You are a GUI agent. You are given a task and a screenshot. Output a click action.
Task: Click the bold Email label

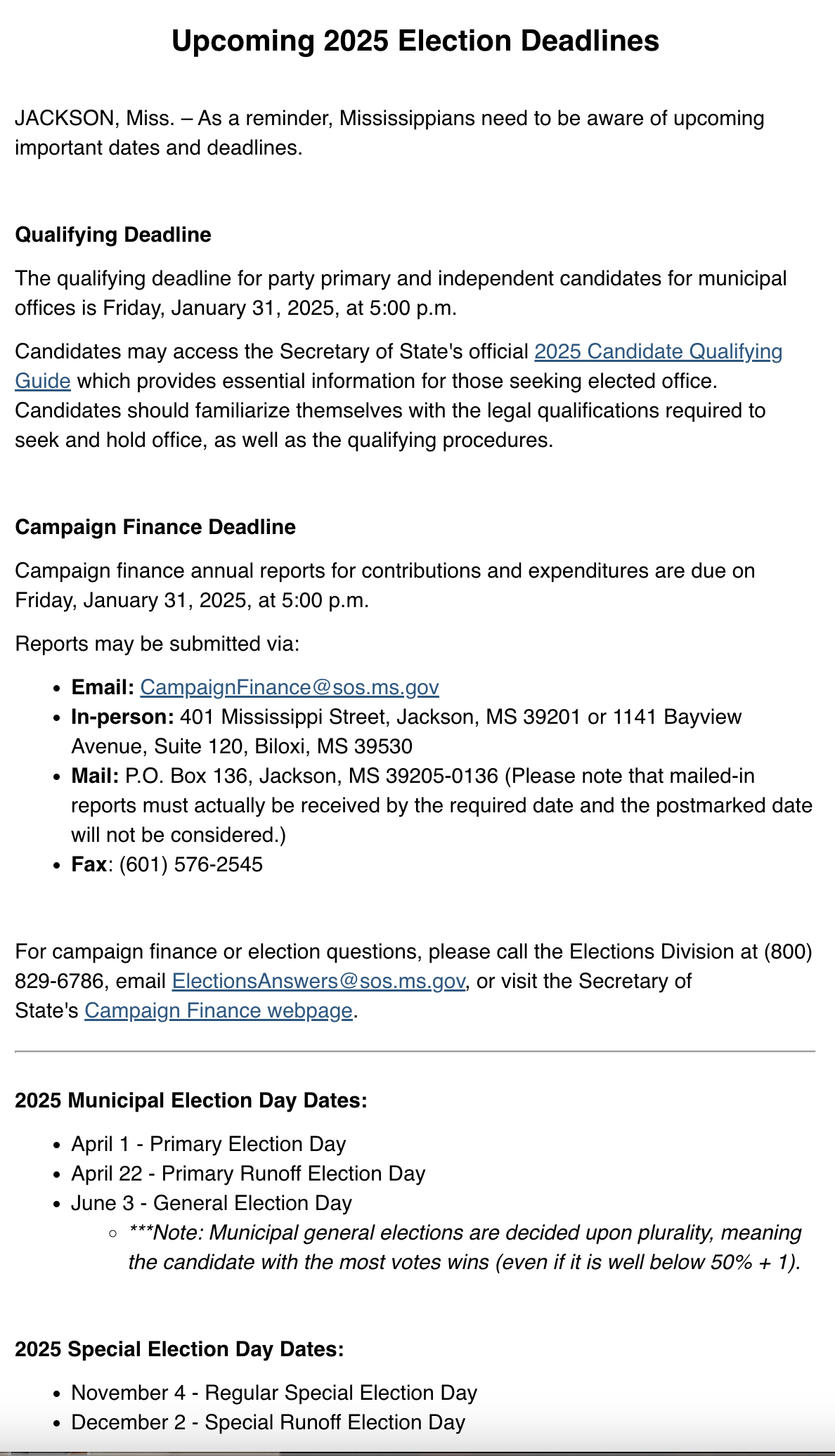(103, 687)
